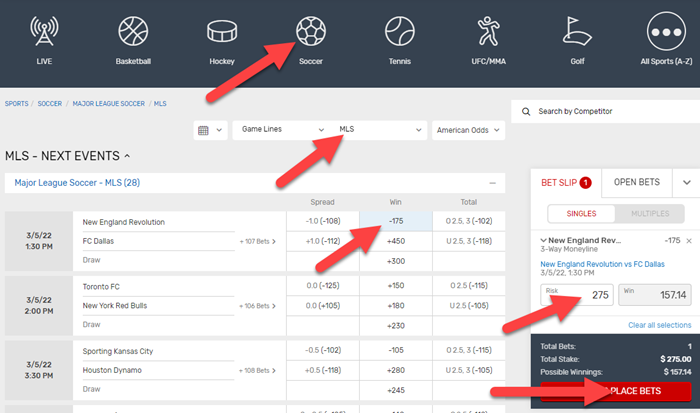Open the Bet Slip tab
Viewport: 700px width, 413px height.
(x=566, y=182)
